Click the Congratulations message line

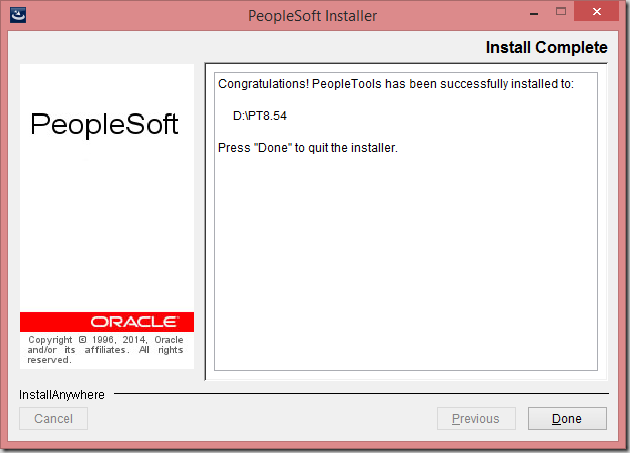[x=396, y=84]
